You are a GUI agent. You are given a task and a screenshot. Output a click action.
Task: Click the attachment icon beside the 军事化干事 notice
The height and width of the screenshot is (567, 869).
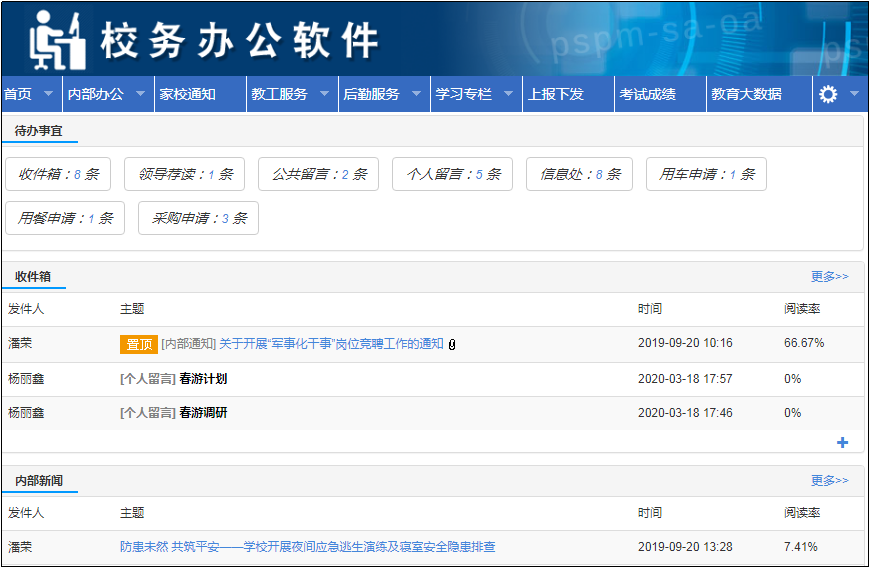[x=452, y=344]
